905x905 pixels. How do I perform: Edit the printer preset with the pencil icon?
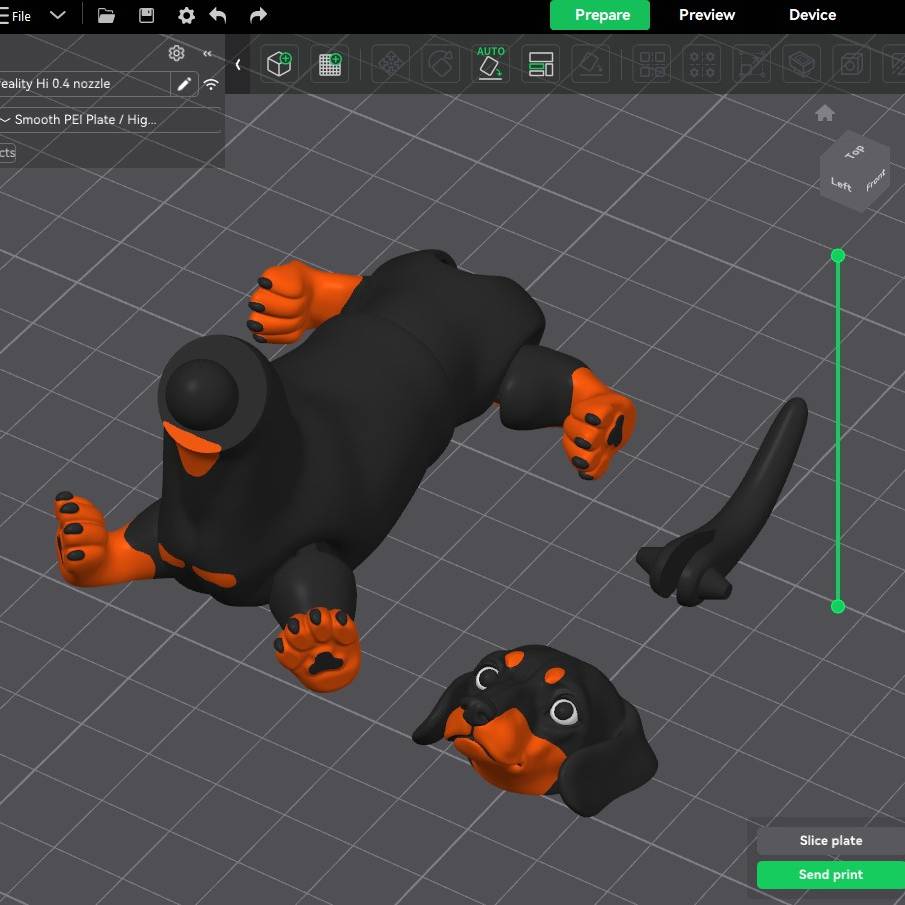coord(184,84)
